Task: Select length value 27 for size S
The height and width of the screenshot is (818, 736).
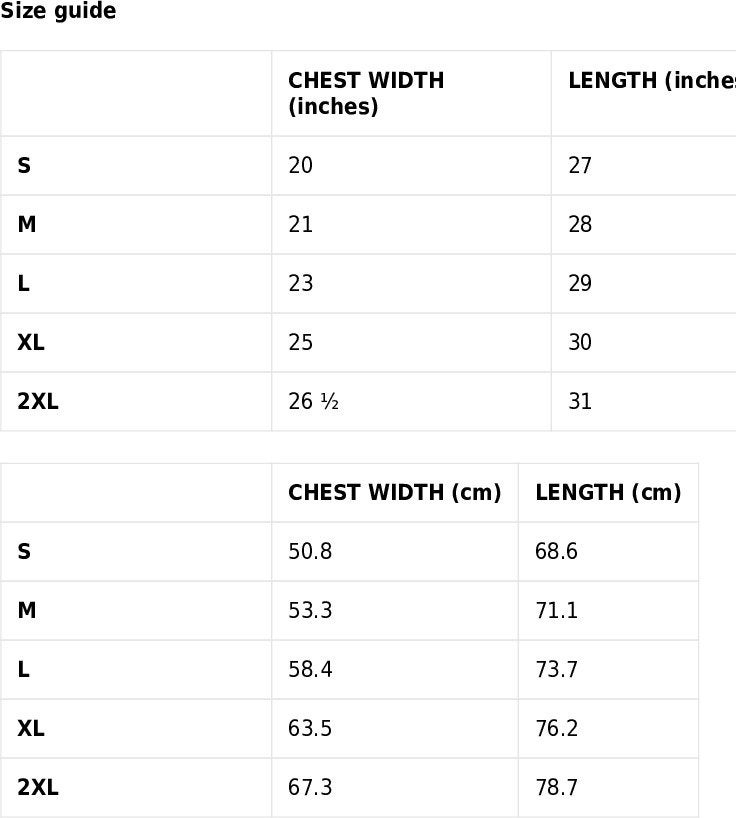Action: click(x=580, y=165)
